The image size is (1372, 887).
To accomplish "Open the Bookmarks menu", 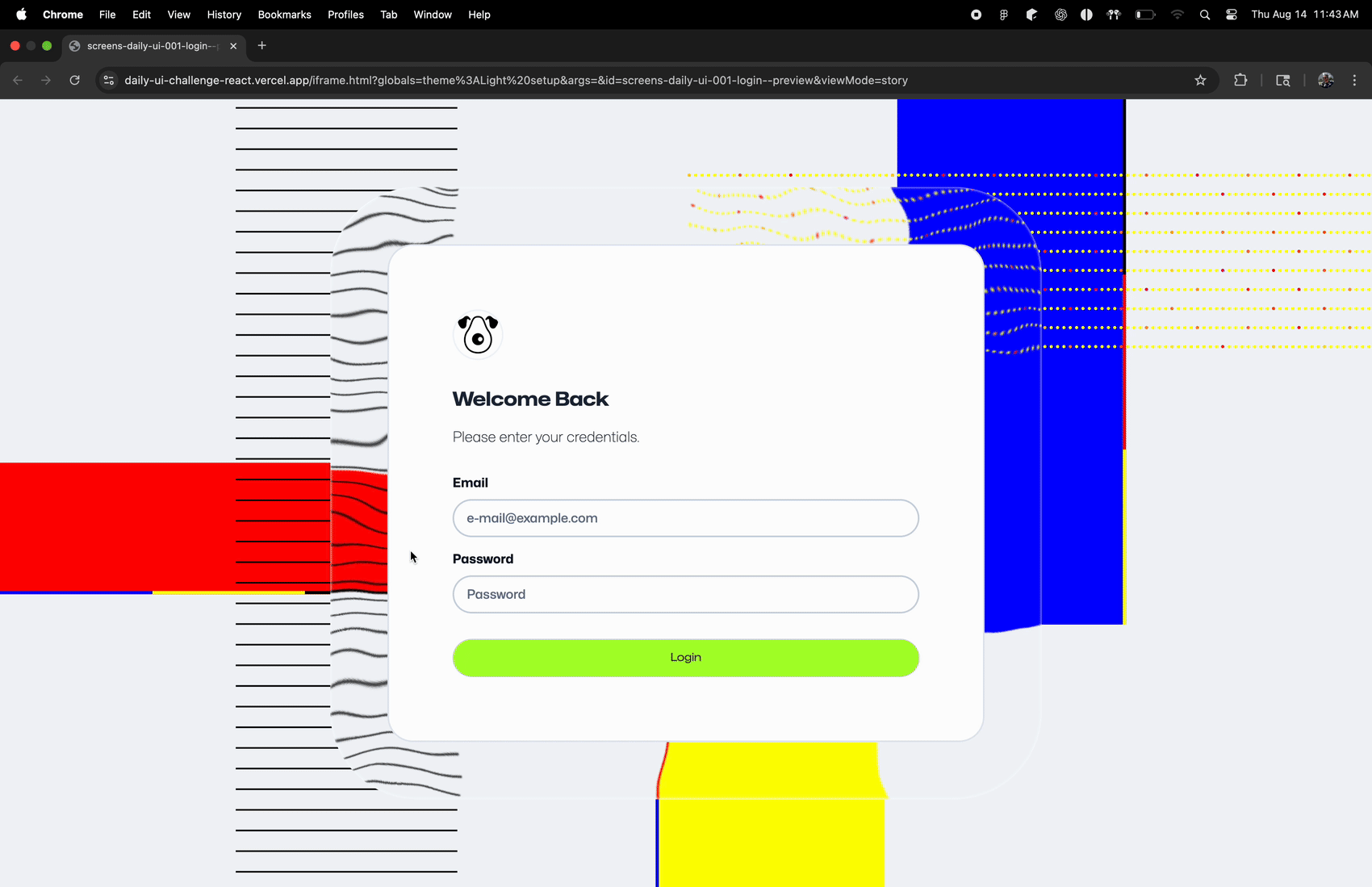I will click(x=284, y=14).
